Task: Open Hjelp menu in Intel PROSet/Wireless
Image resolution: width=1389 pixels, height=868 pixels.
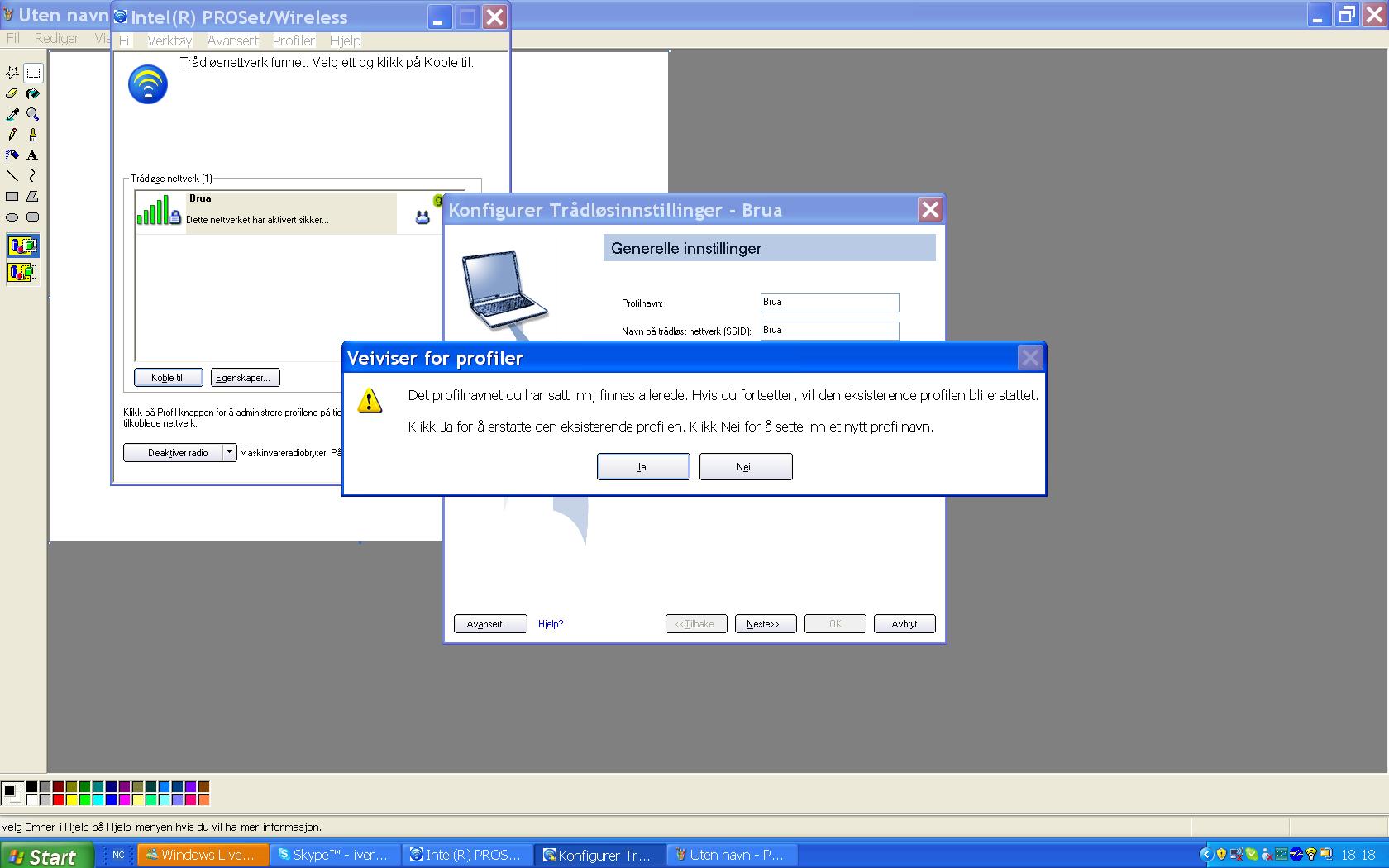Action: coord(345,41)
